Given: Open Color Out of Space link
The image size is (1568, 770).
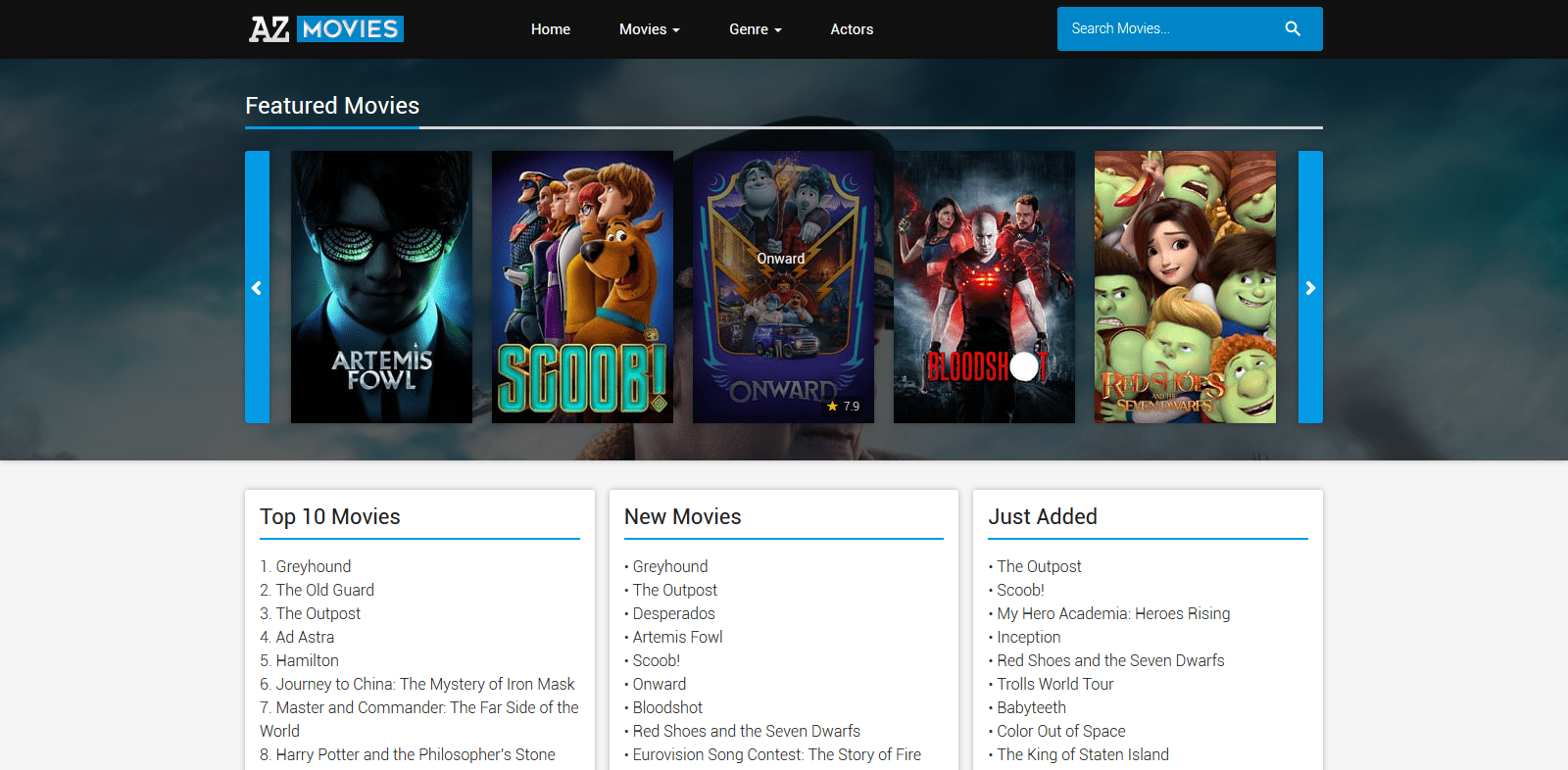Looking at the screenshot, I should click(x=1061, y=731).
